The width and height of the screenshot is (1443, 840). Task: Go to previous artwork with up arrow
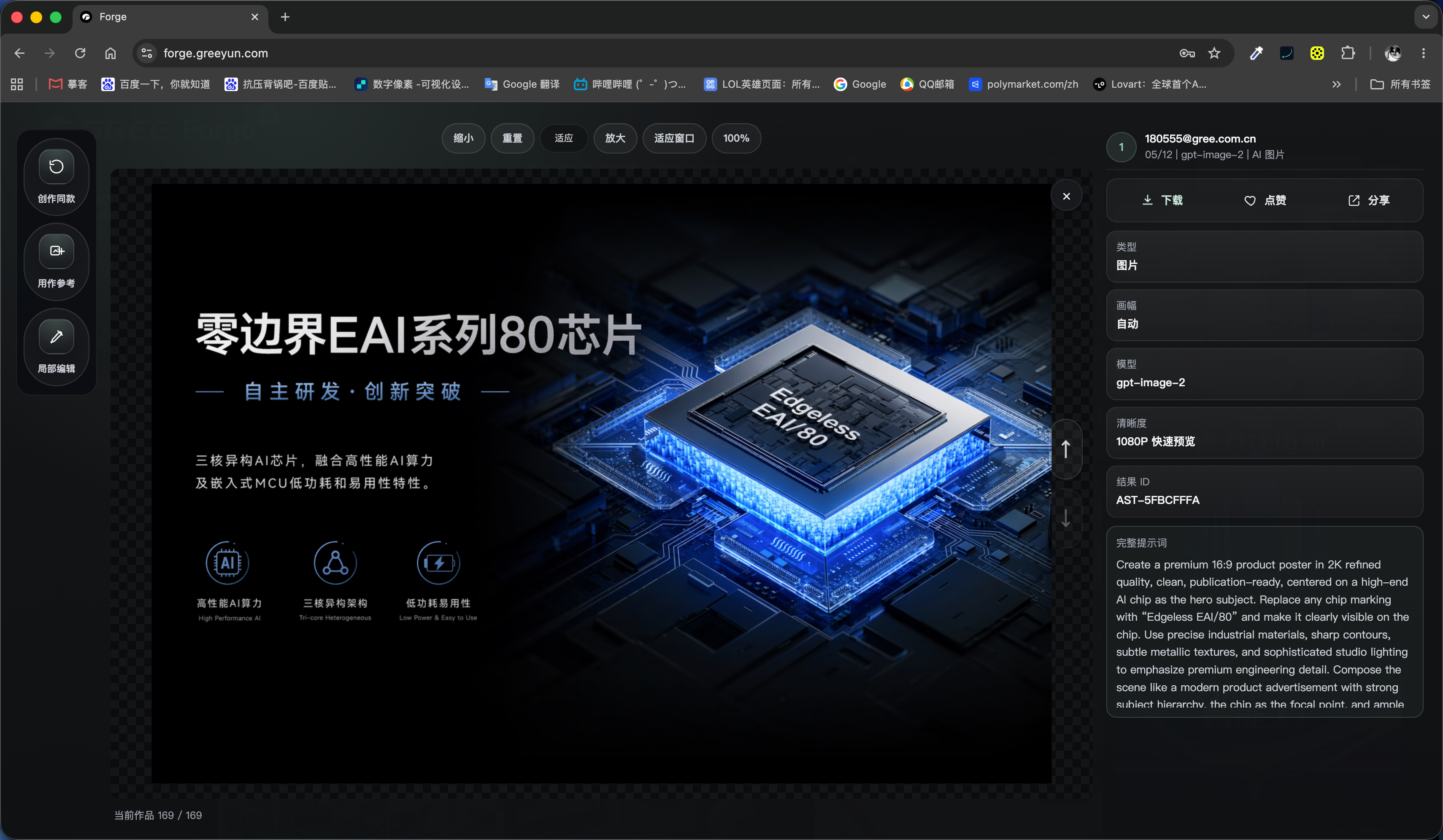[1066, 449]
